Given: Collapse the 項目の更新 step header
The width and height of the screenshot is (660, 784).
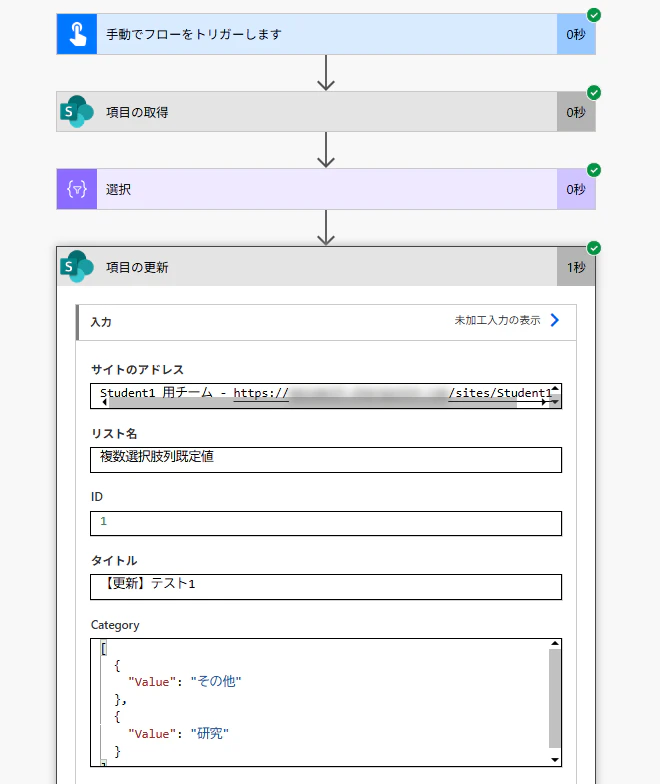Looking at the screenshot, I should 326,266.
